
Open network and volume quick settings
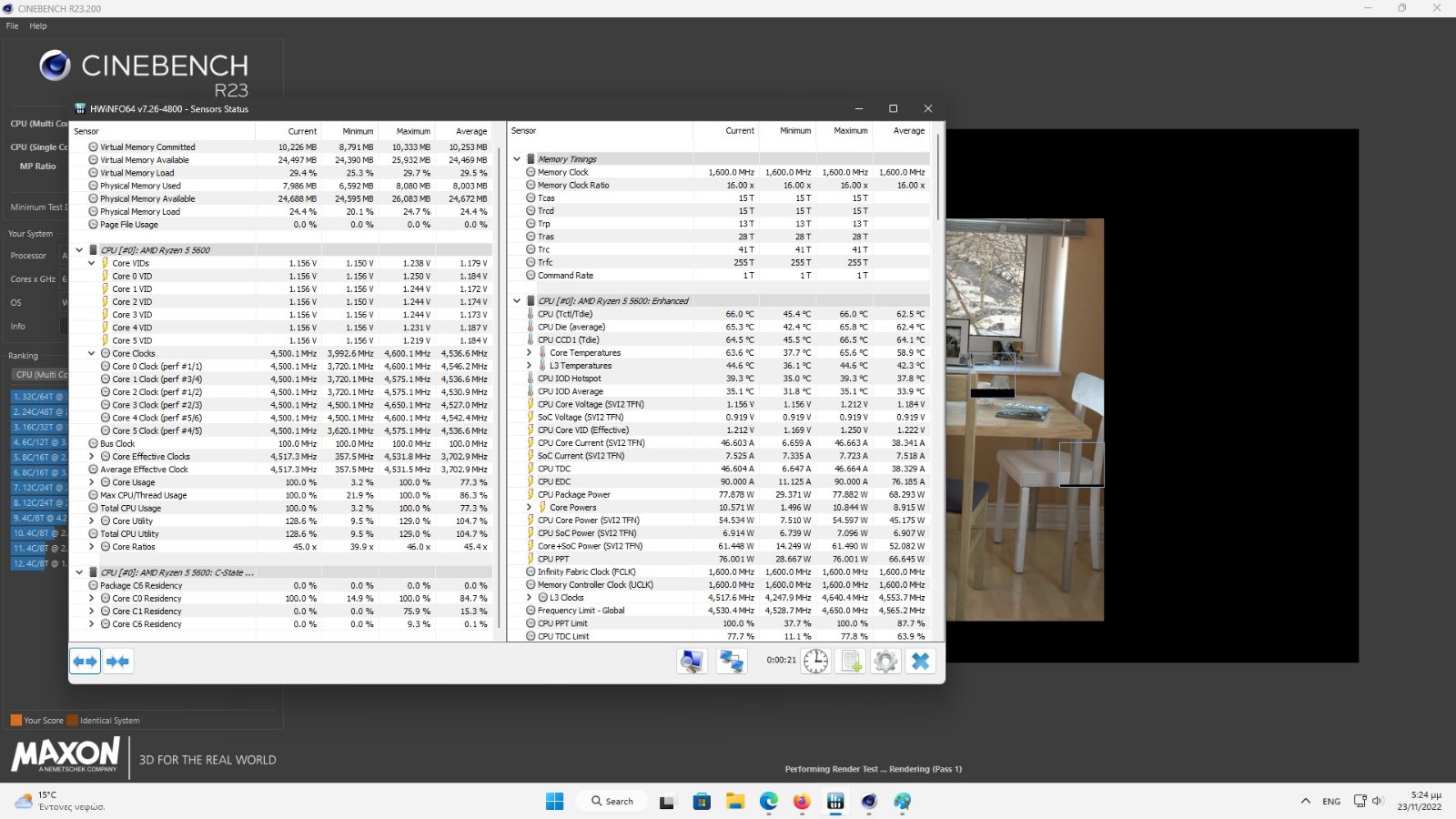pos(1368,801)
